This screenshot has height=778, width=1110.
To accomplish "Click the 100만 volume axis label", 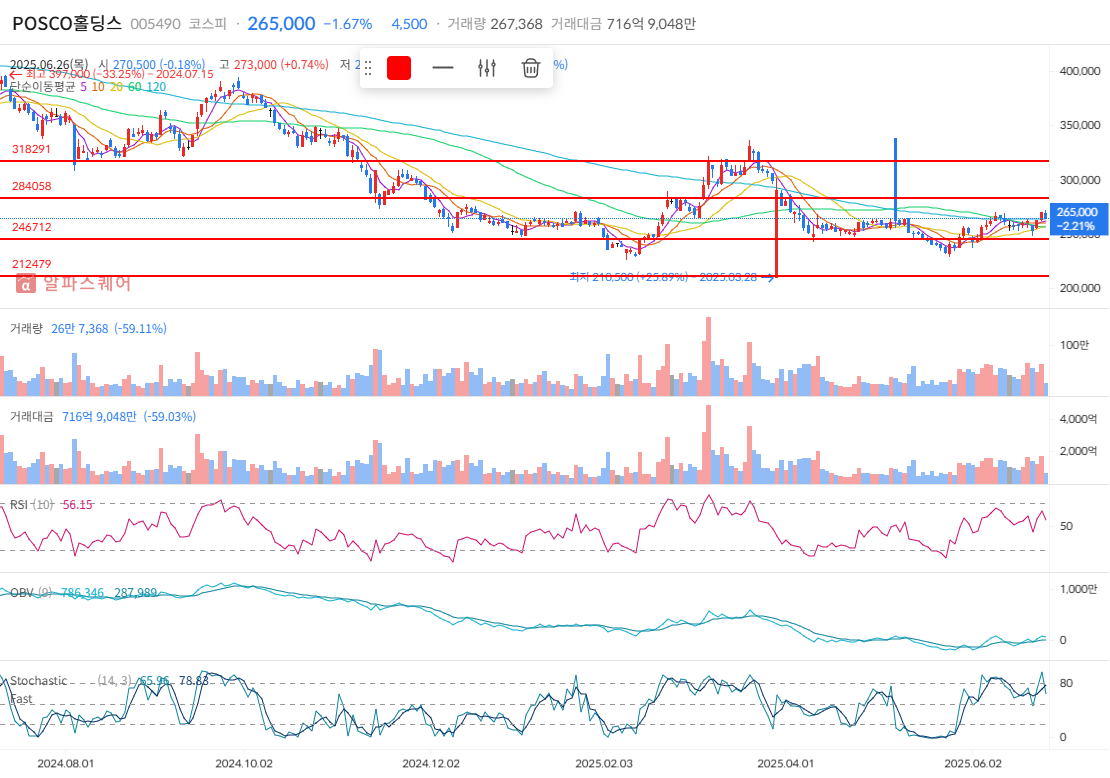I will click(x=1074, y=345).
